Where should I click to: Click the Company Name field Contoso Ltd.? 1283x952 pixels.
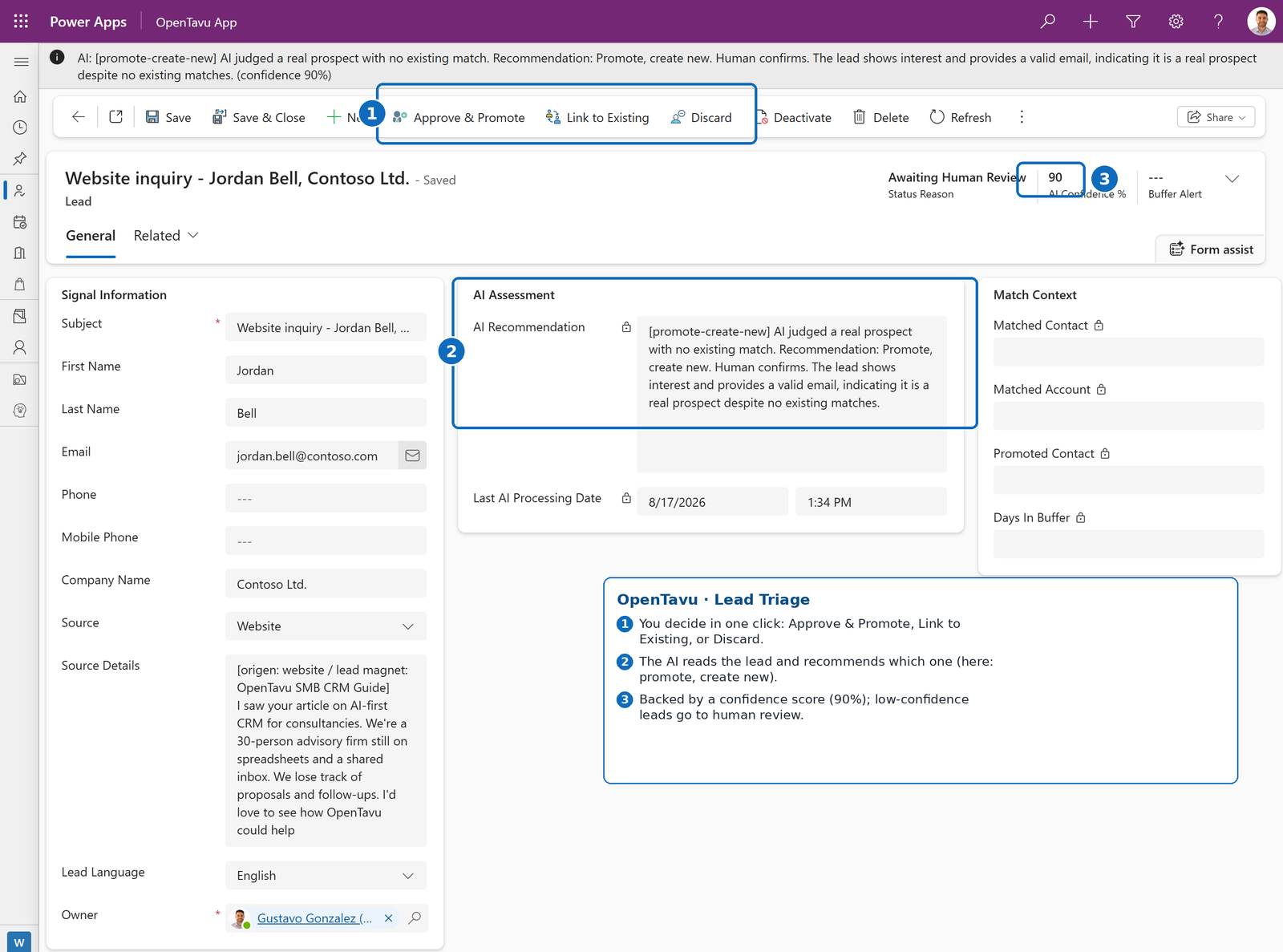326,584
